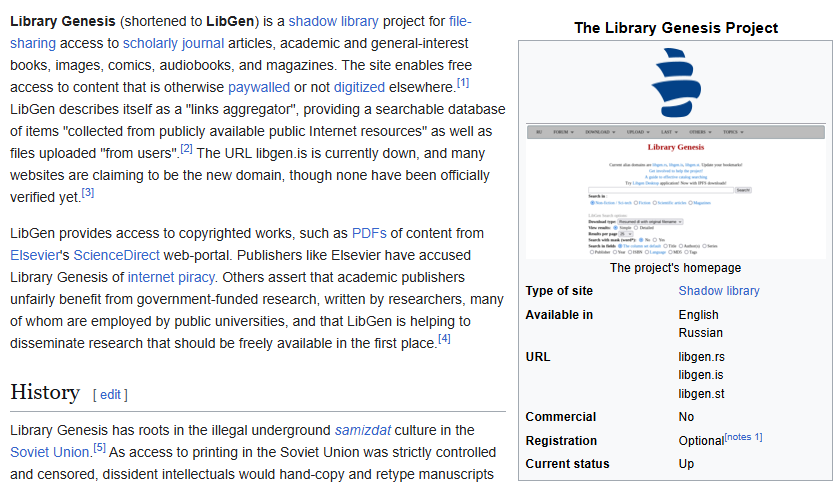Jump to citation [3]

88,193
